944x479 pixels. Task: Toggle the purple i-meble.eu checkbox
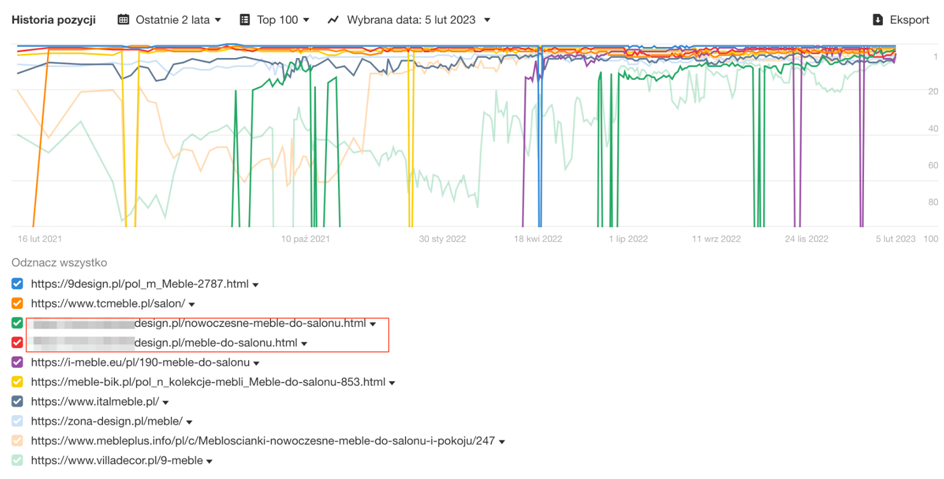[18, 362]
